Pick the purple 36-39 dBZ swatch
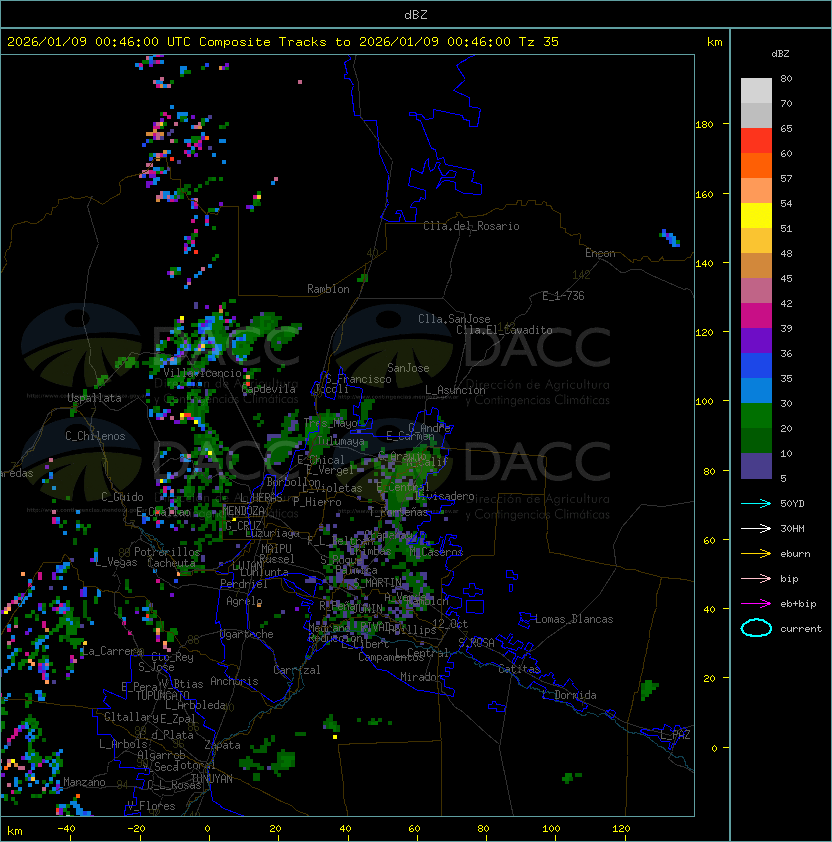 [756, 340]
